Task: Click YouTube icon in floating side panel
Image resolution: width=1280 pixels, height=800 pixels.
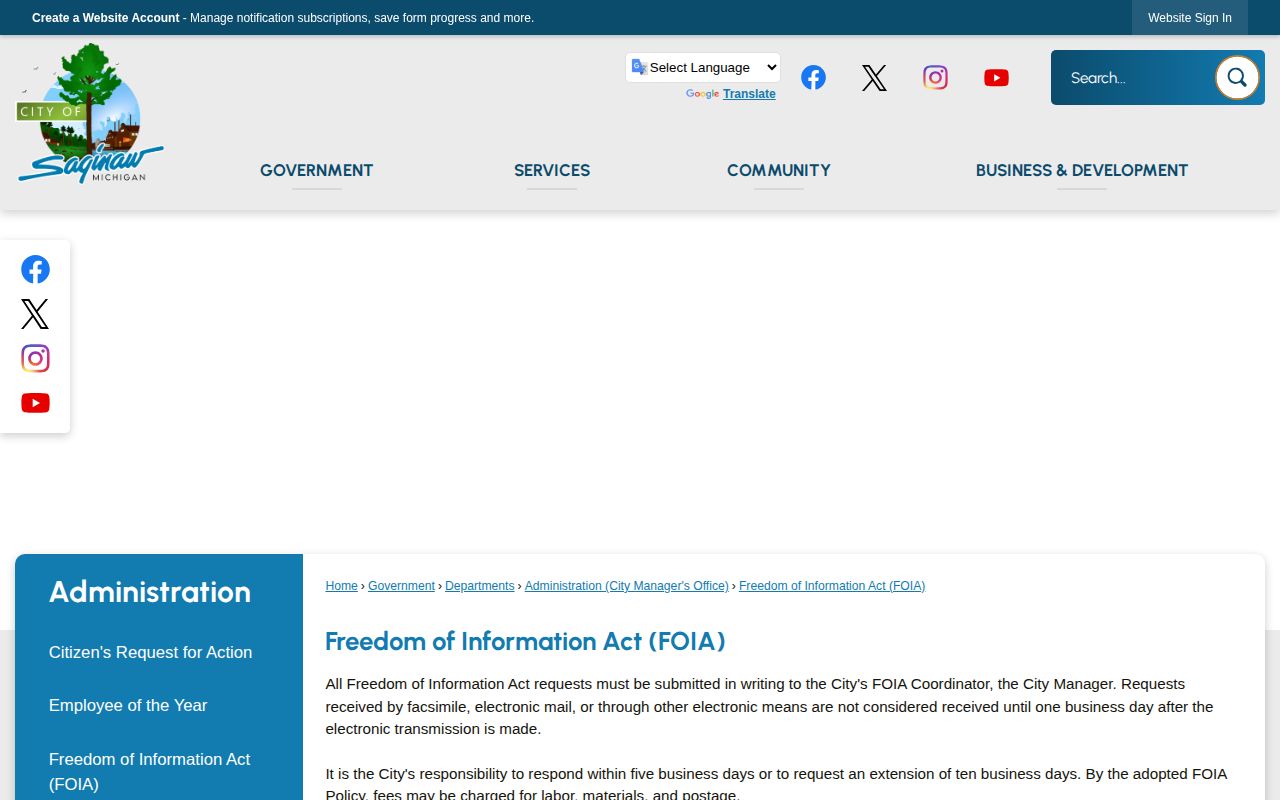Action: coord(35,403)
